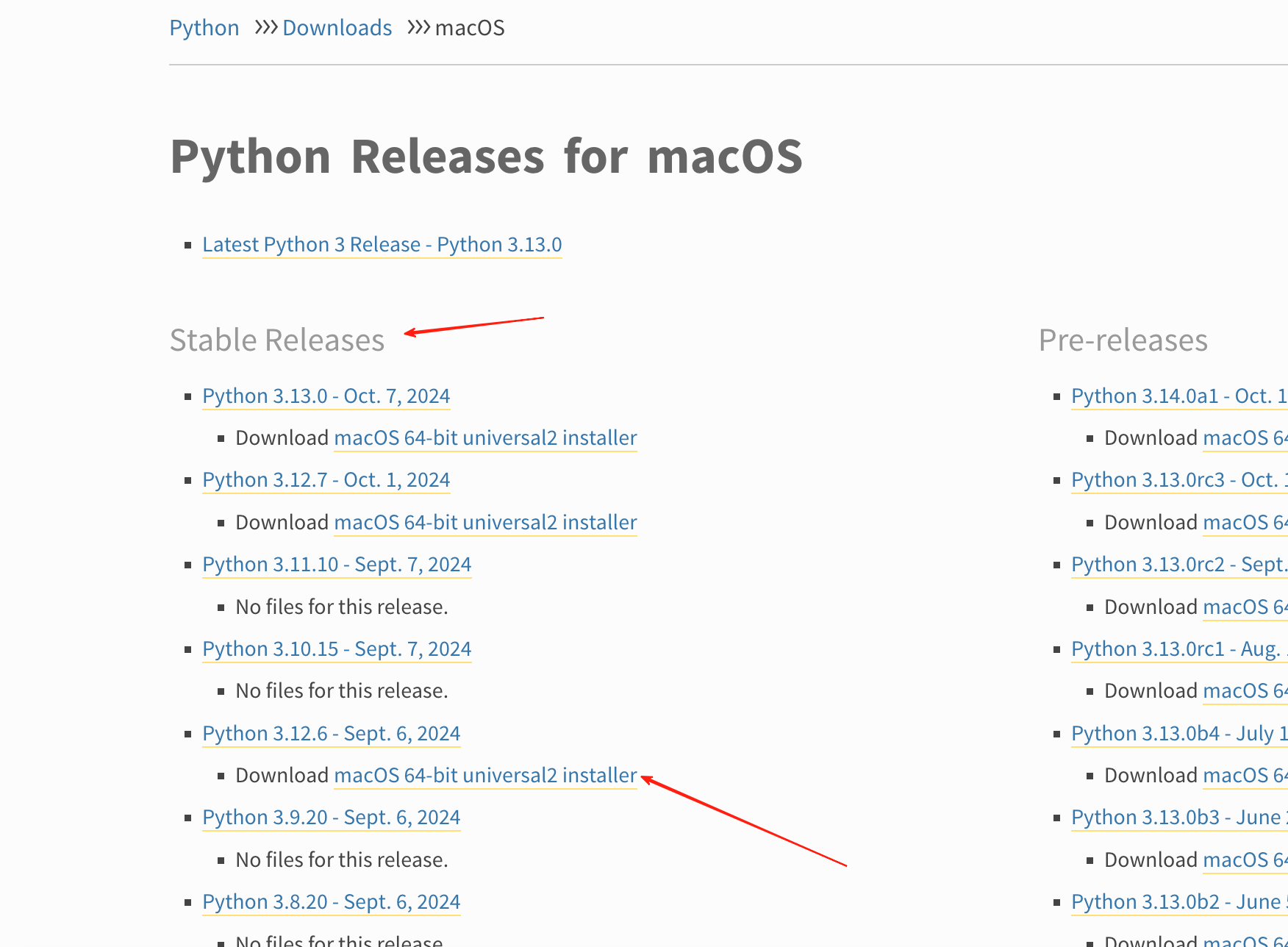This screenshot has width=1288, height=947.
Task: Download macOS installer under Python 3.13.0 stable
Action: [x=486, y=437]
